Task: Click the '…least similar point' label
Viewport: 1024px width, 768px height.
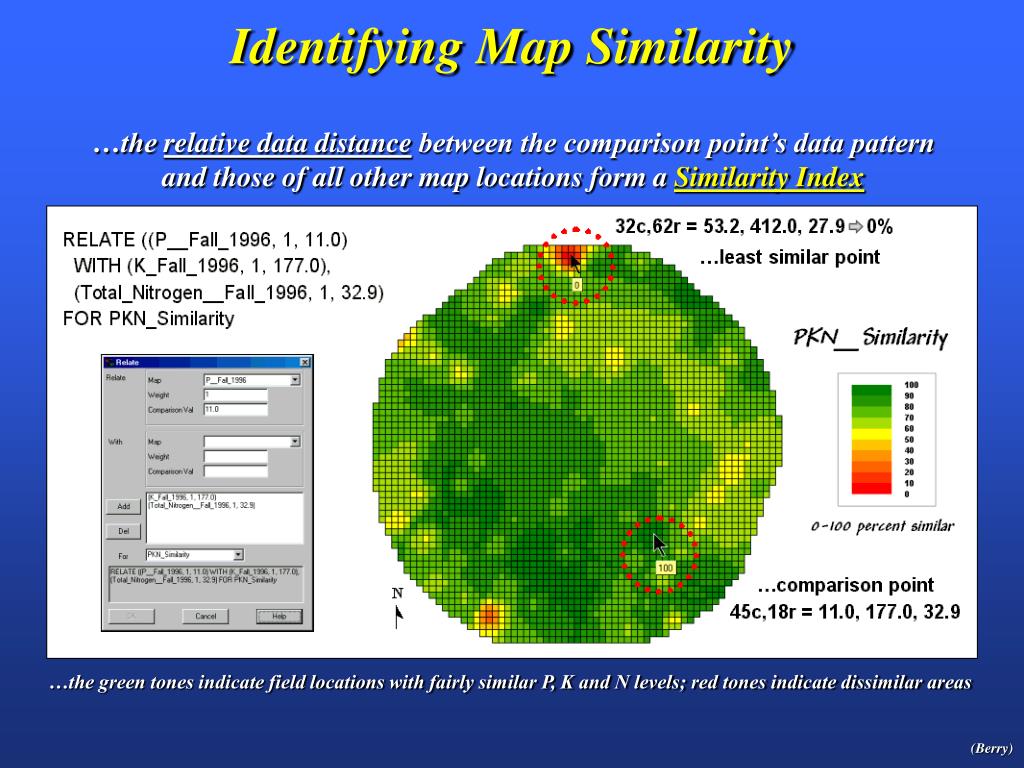Action: pyautogui.click(x=790, y=257)
